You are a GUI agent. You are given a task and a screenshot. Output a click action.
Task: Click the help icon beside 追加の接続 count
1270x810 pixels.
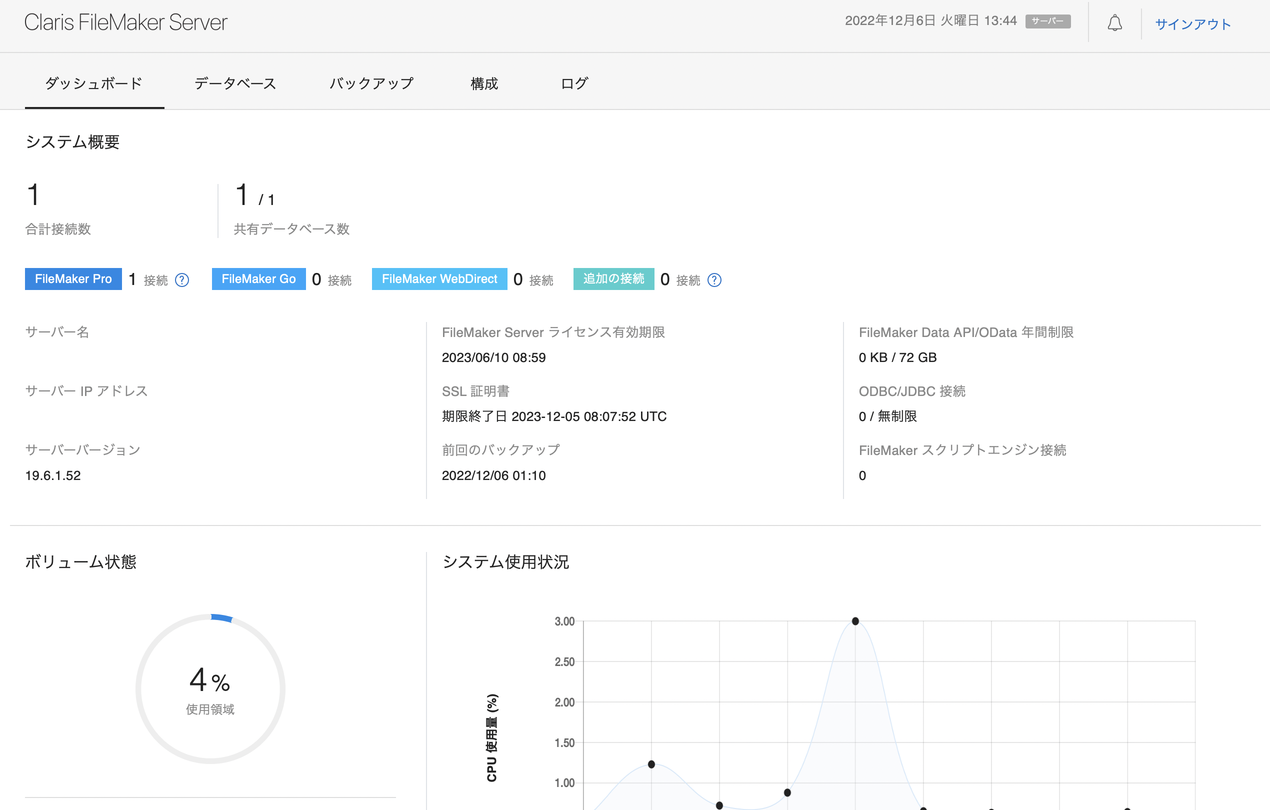[x=714, y=280]
